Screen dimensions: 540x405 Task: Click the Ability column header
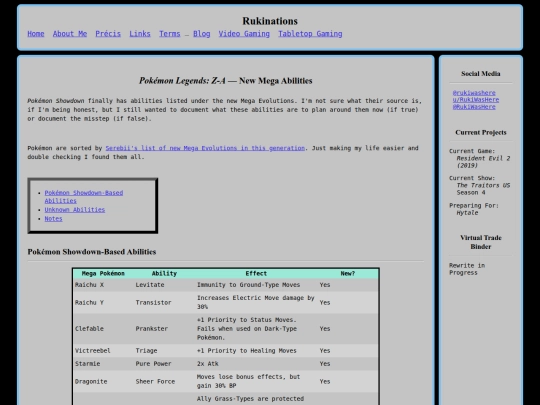coord(164,273)
